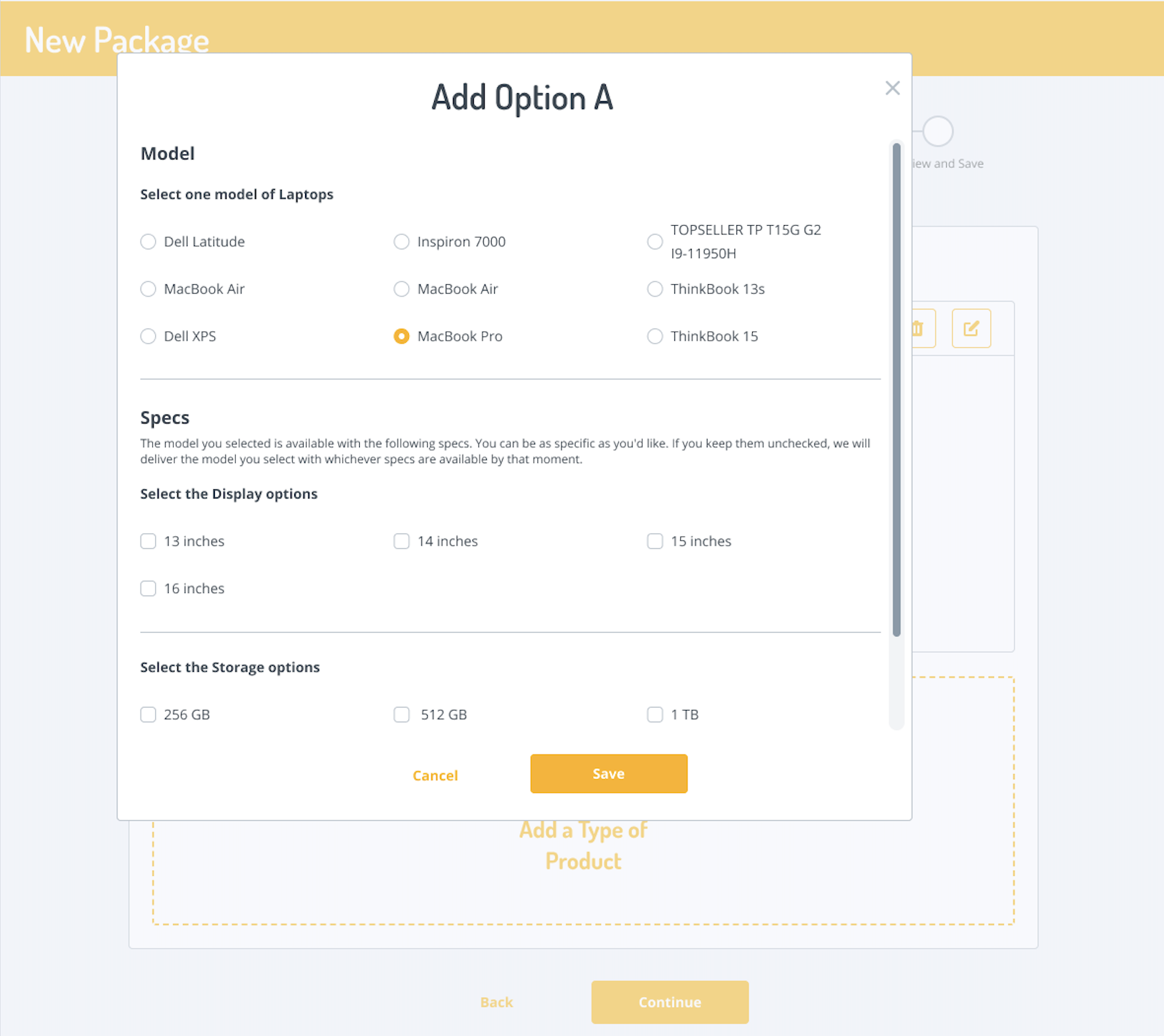Select the Dell Latitude model
This screenshot has width=1164, height=1036.
click(x=149, y=242)
